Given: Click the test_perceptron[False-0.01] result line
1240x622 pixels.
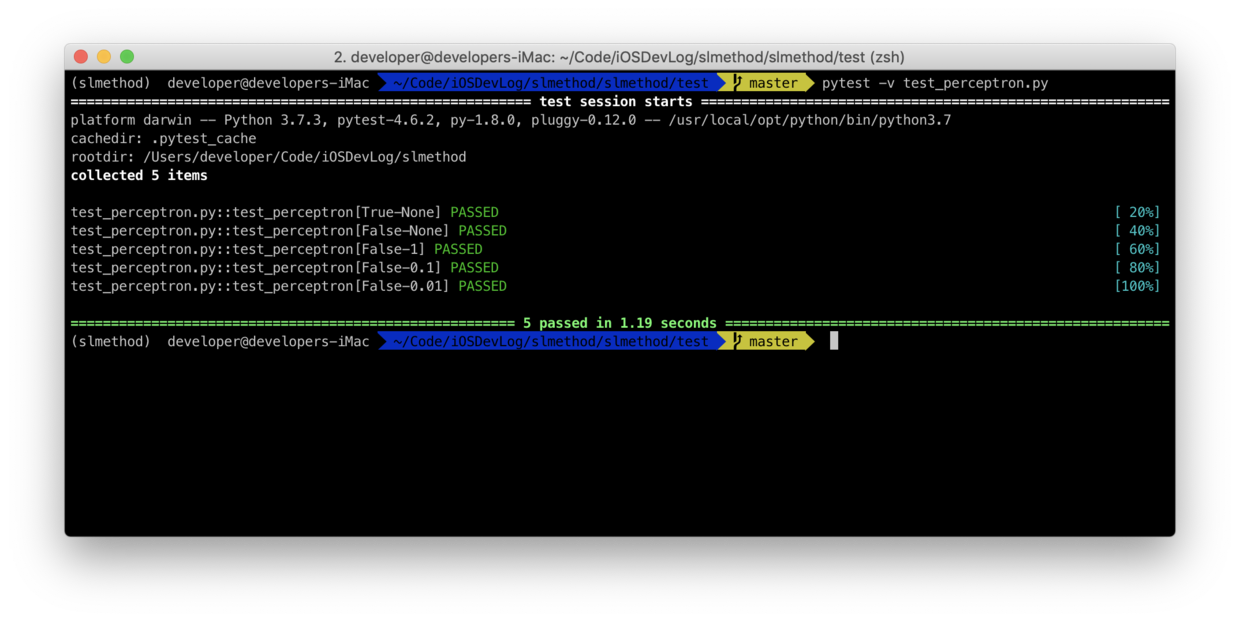Looking at the screenshot, I should pyautogui.click(x=289, y=286).
